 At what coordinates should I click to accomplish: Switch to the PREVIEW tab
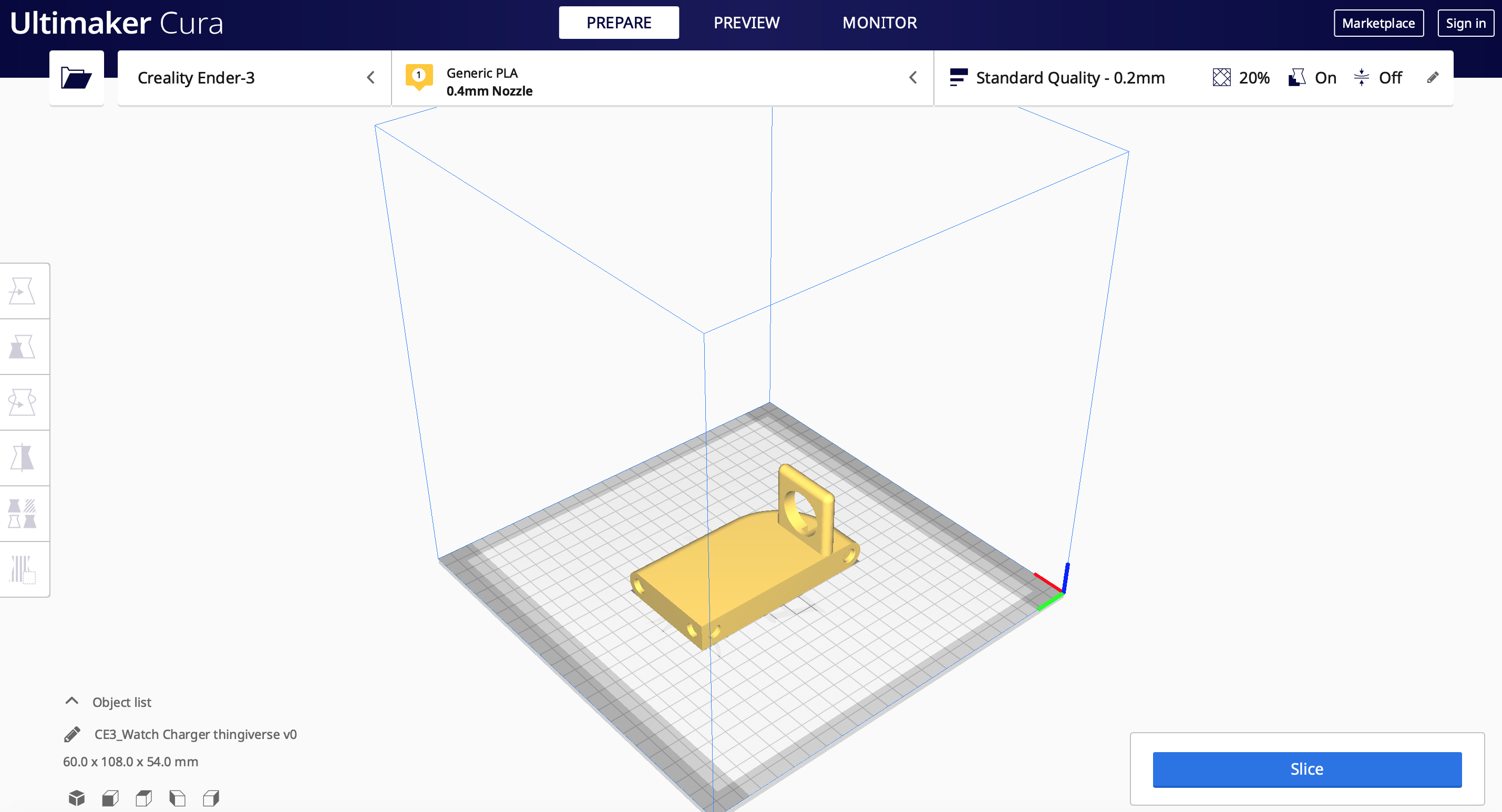pyautogui.click(x=746, y=23)
